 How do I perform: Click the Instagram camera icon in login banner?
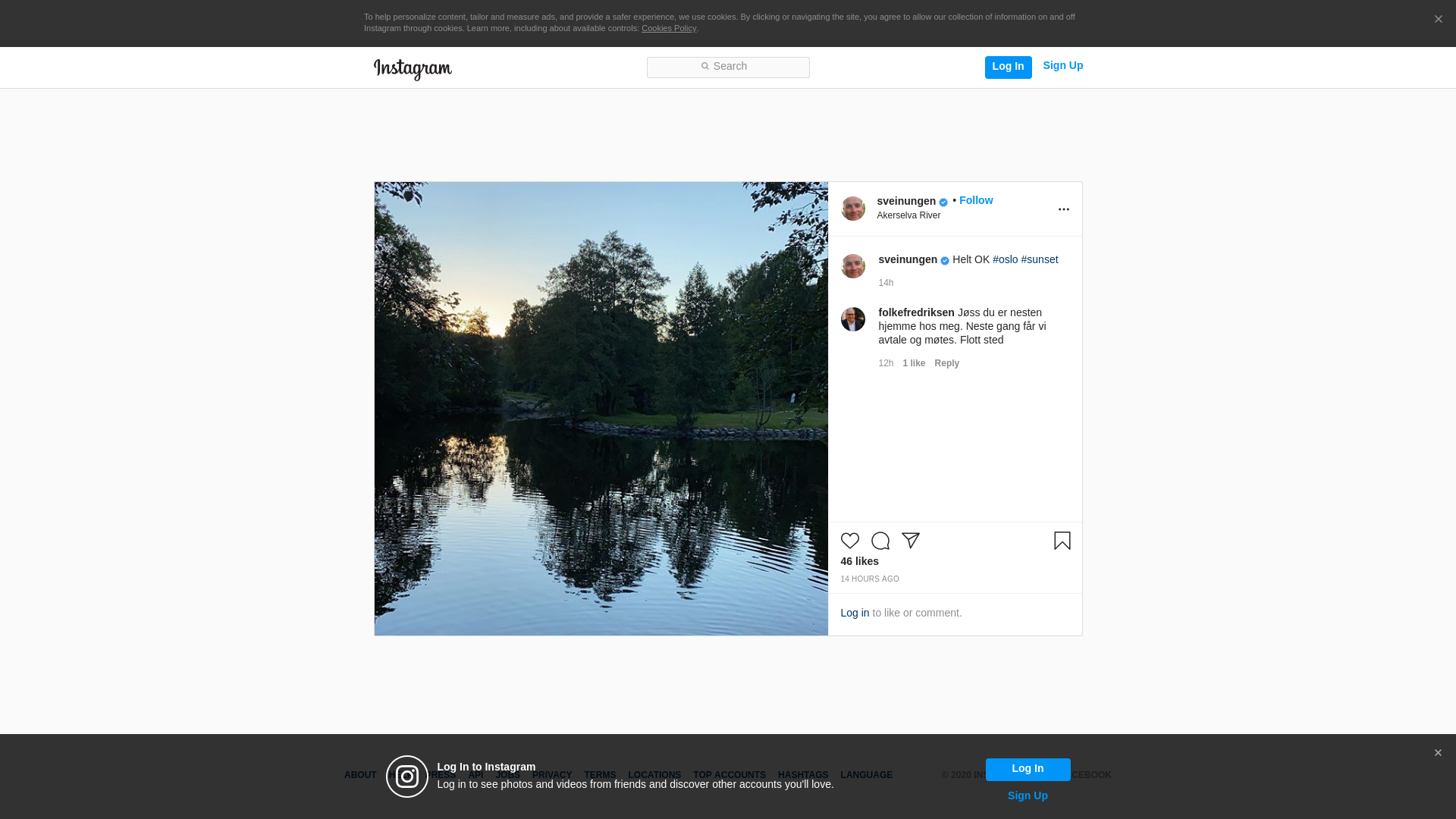407,777
